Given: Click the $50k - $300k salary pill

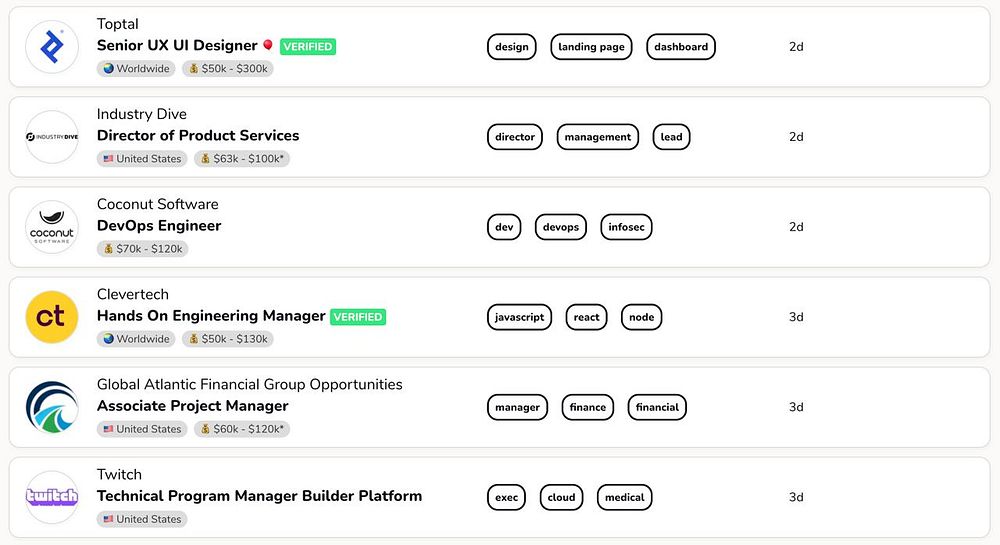Looking at the screenshot, I should coord(228,69).
